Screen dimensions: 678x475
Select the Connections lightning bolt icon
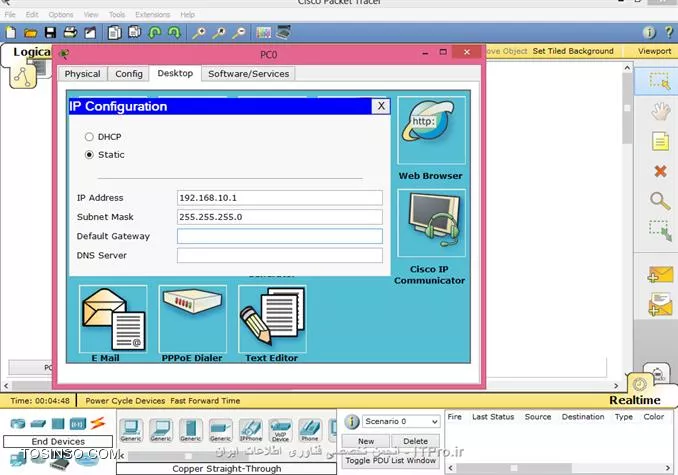tap(98, 423)
